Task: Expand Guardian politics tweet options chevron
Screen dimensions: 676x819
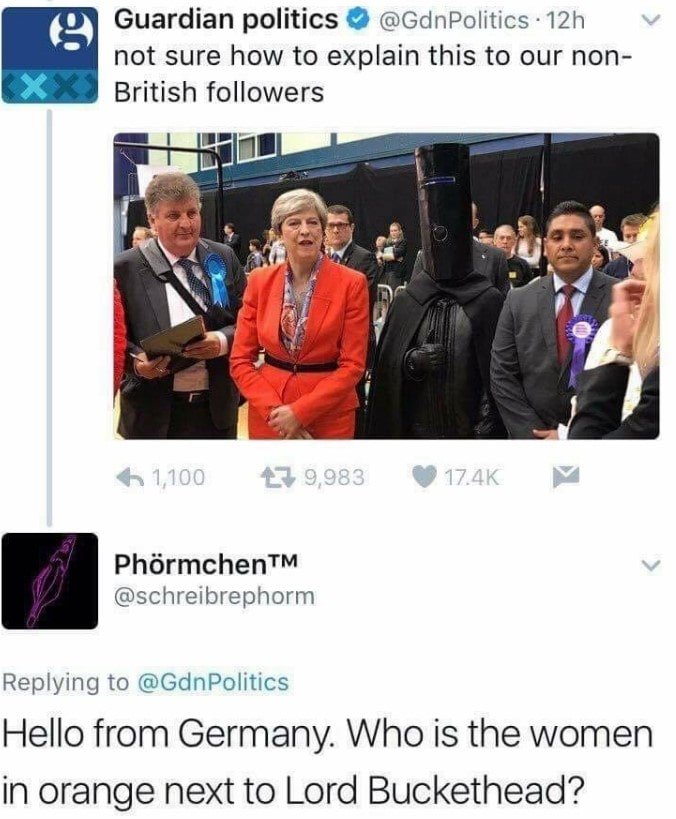Action: 651,21
